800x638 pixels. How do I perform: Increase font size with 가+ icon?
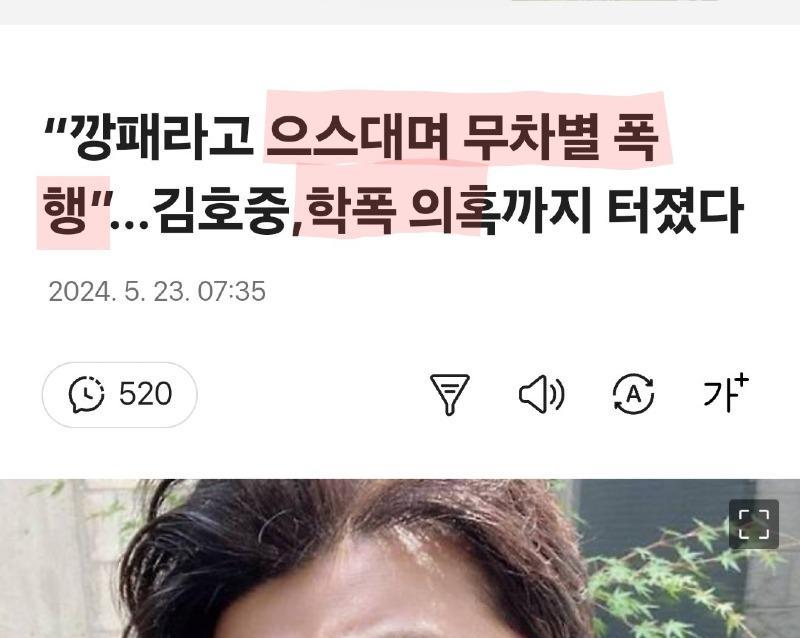click(725, 394)
